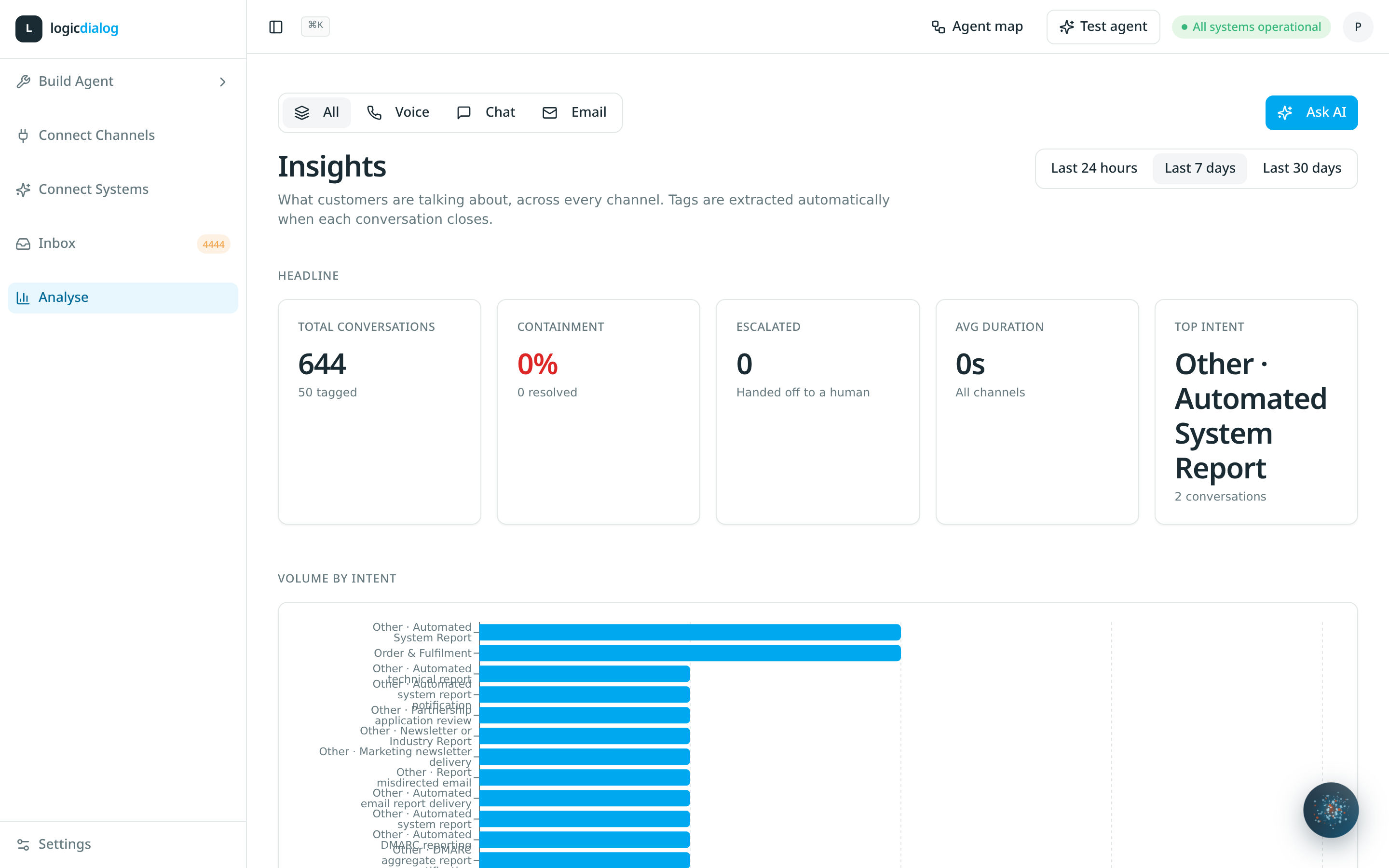Switch to the Email tab
This screenshot has width=1389, height=868.
tap(574, 112)
